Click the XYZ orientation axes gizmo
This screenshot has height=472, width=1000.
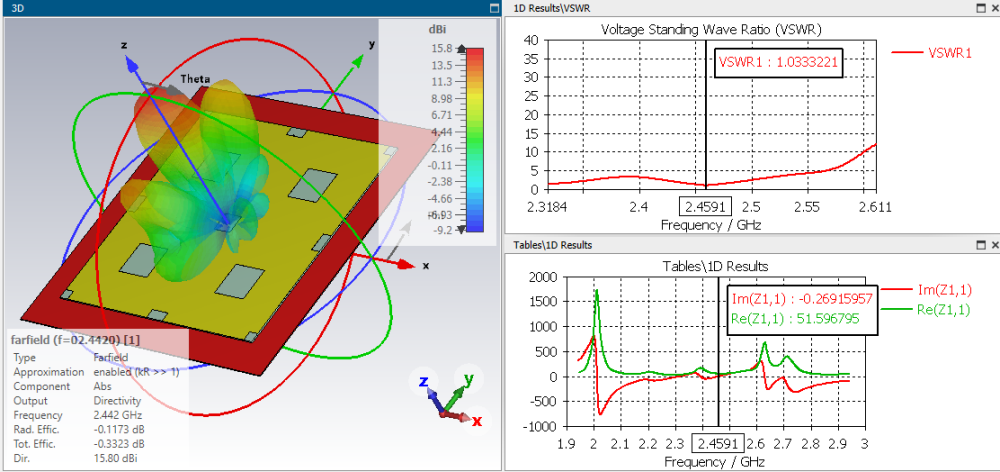coord(450,397)
